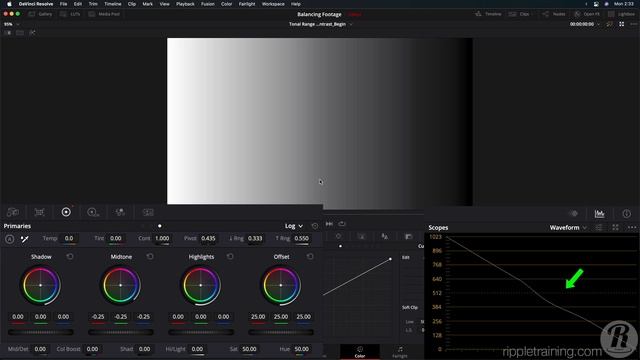This screenshot has width=640, height=360.
Task: Toggle the Timeline panel button
Action: coord(488,14)
